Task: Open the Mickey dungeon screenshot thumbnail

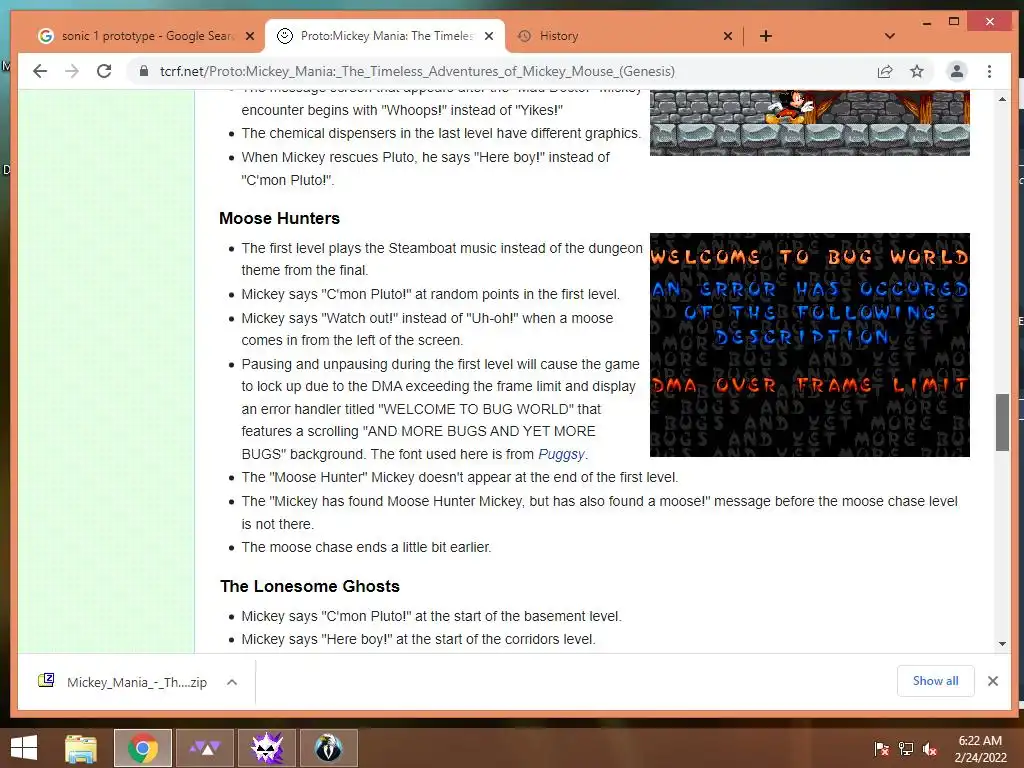Action: tap(810, 123)
